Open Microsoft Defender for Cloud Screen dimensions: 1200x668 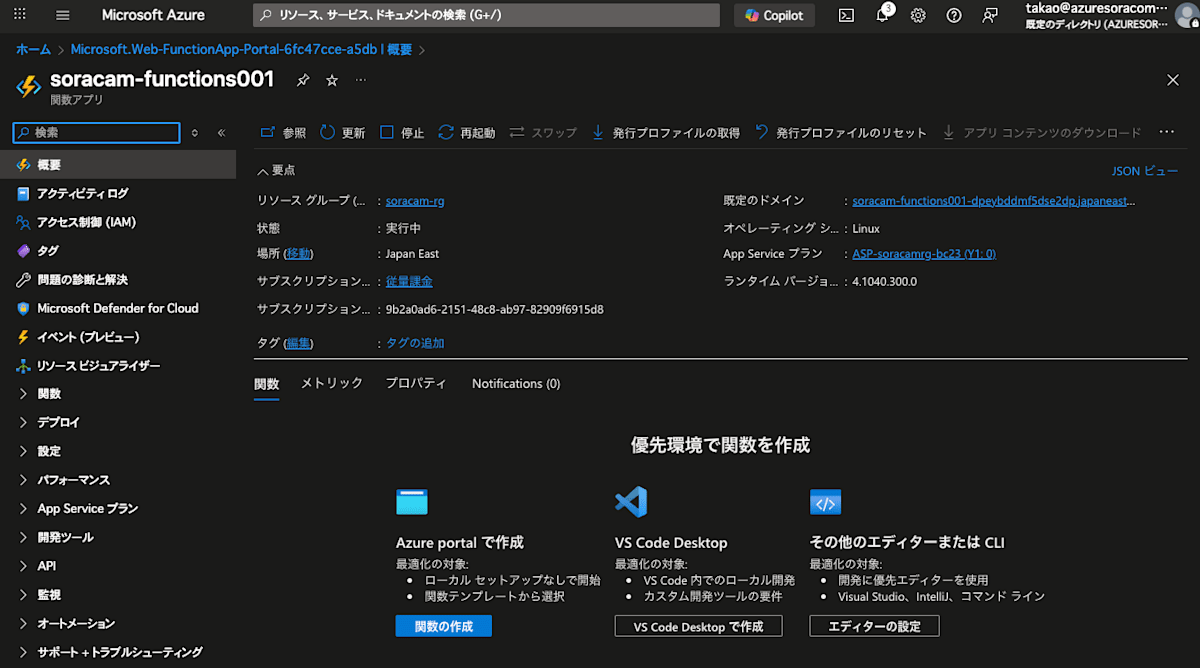click(118, 308)
